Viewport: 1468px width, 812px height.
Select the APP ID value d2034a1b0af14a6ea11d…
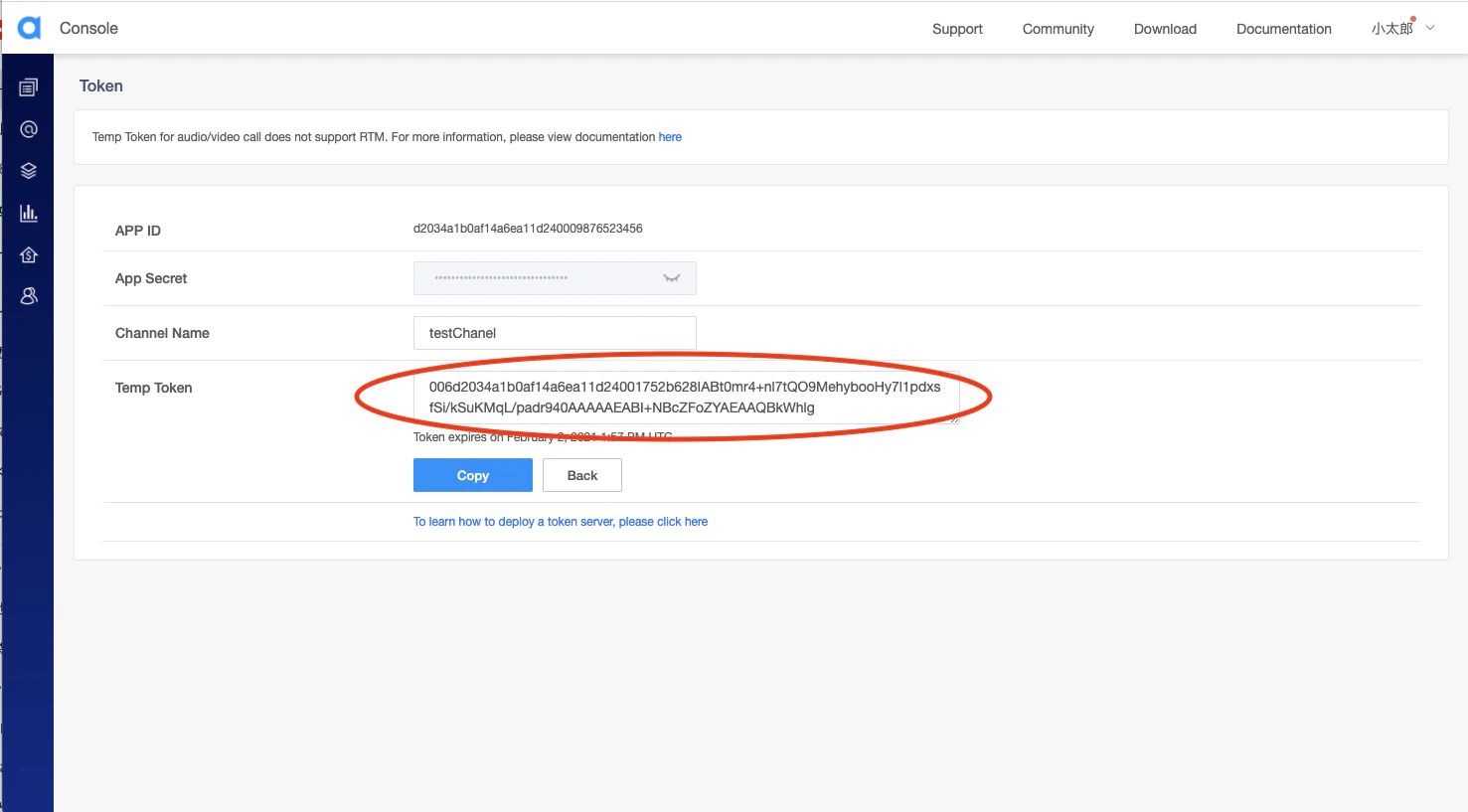528,229
